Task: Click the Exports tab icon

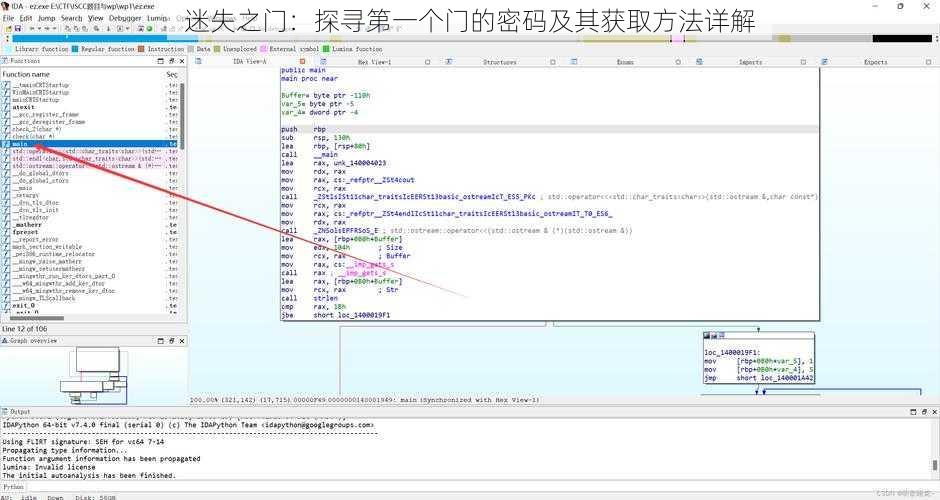Action: click(x=825, y=62)
